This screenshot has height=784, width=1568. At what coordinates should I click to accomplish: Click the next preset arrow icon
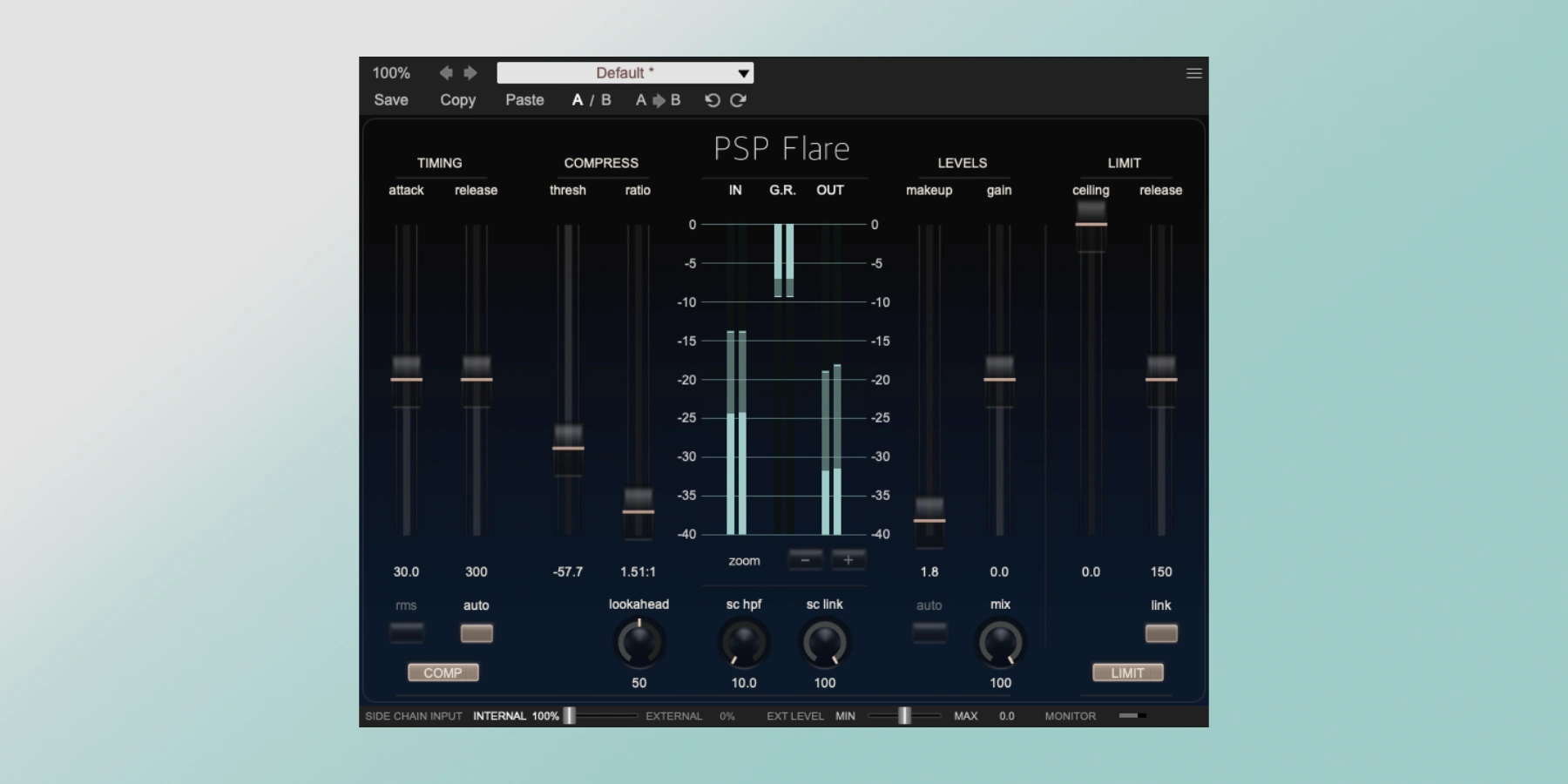pyautogui.click(x=470, y=73)
